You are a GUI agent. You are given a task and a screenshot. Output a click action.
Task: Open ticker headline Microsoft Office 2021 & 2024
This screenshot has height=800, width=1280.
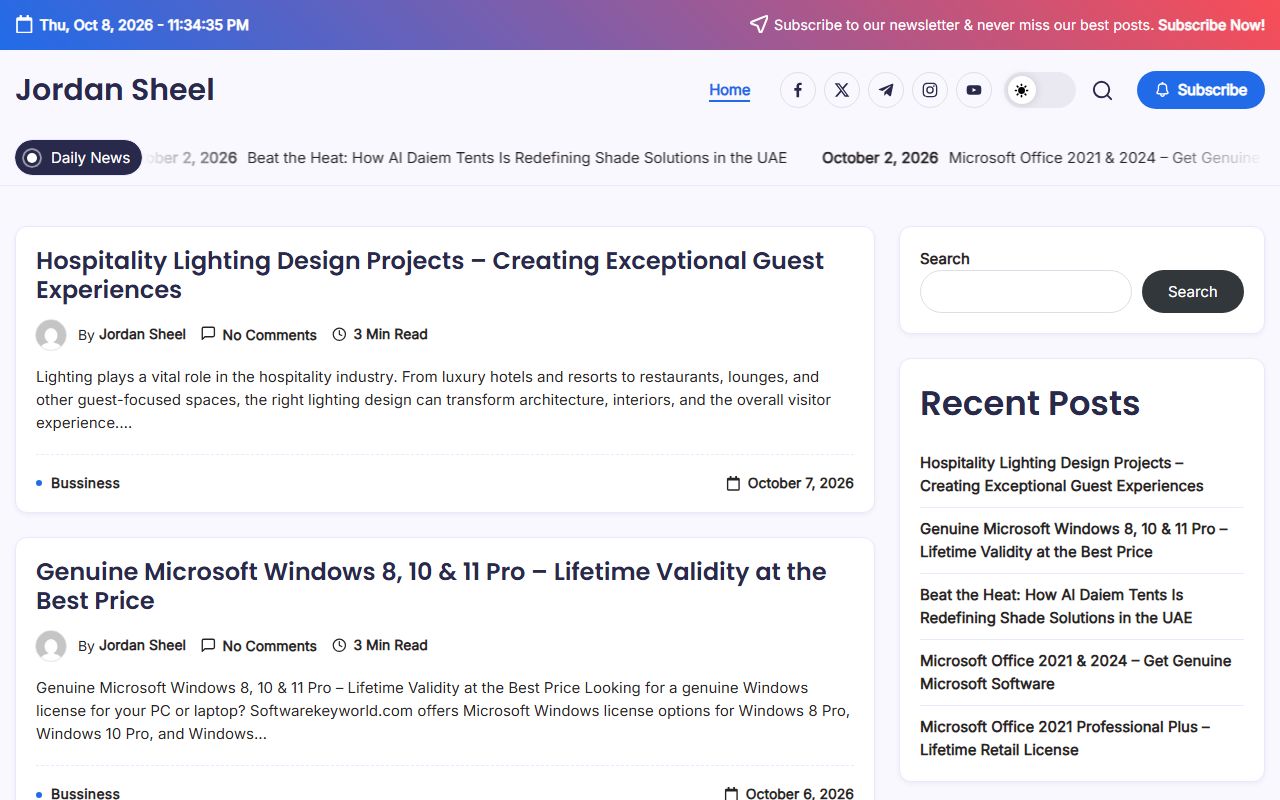tap(1104, 157)
